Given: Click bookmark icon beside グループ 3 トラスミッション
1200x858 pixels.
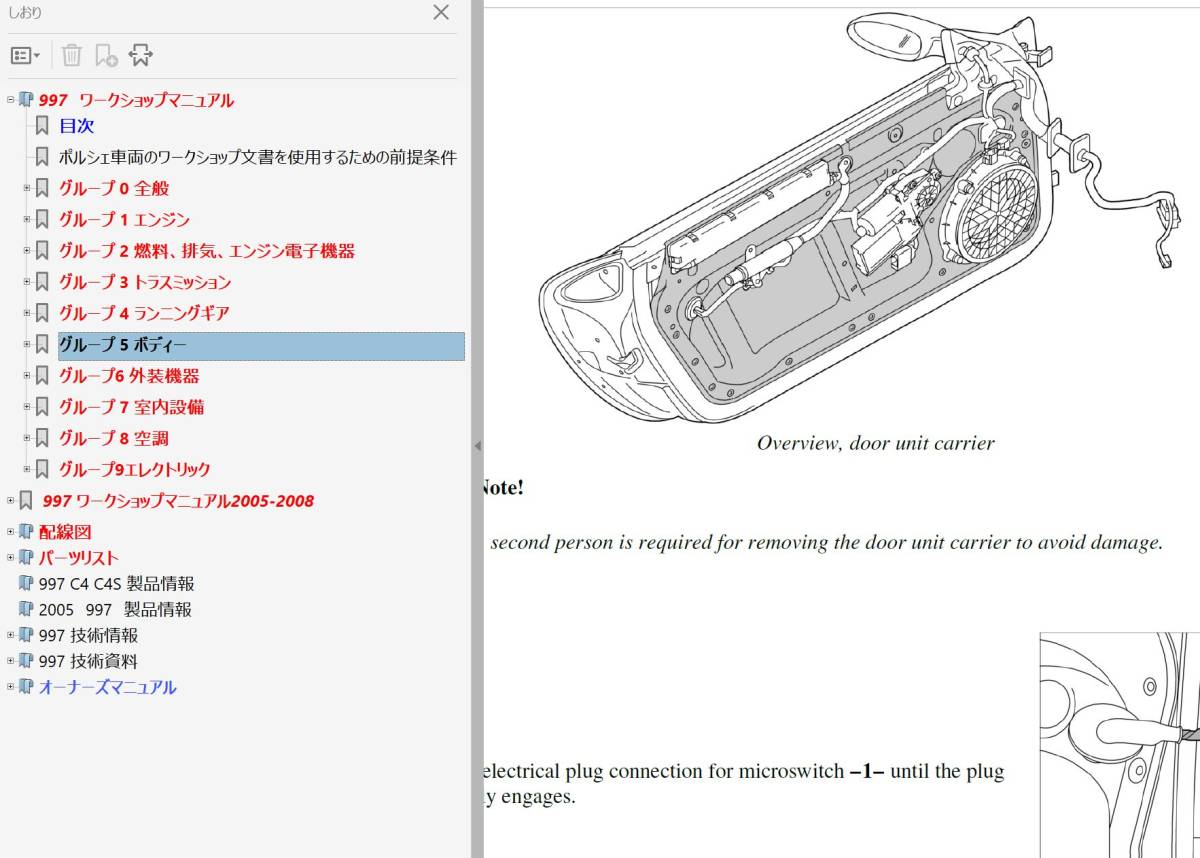Looking at the screenshot, I should 42,282.
